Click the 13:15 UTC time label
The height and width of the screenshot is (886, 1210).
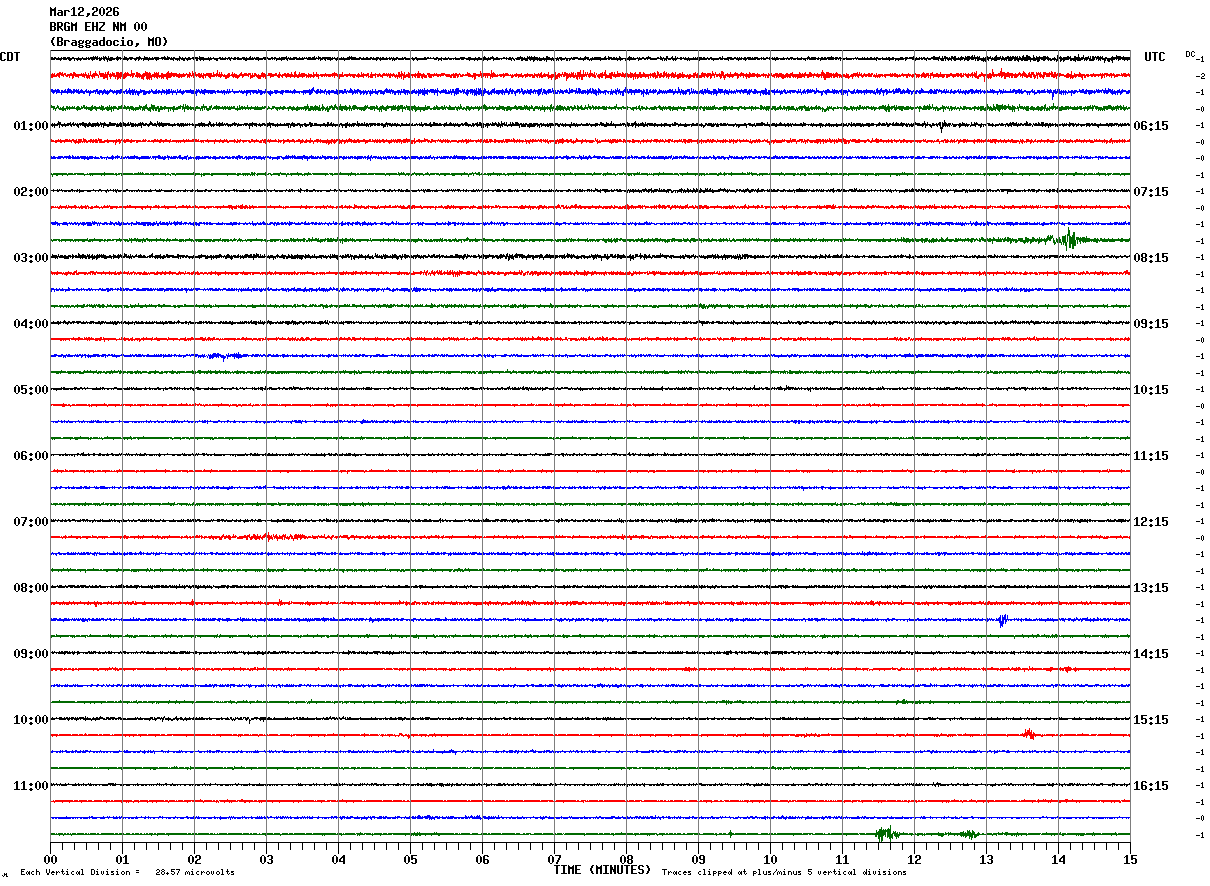coord(1151,588)
